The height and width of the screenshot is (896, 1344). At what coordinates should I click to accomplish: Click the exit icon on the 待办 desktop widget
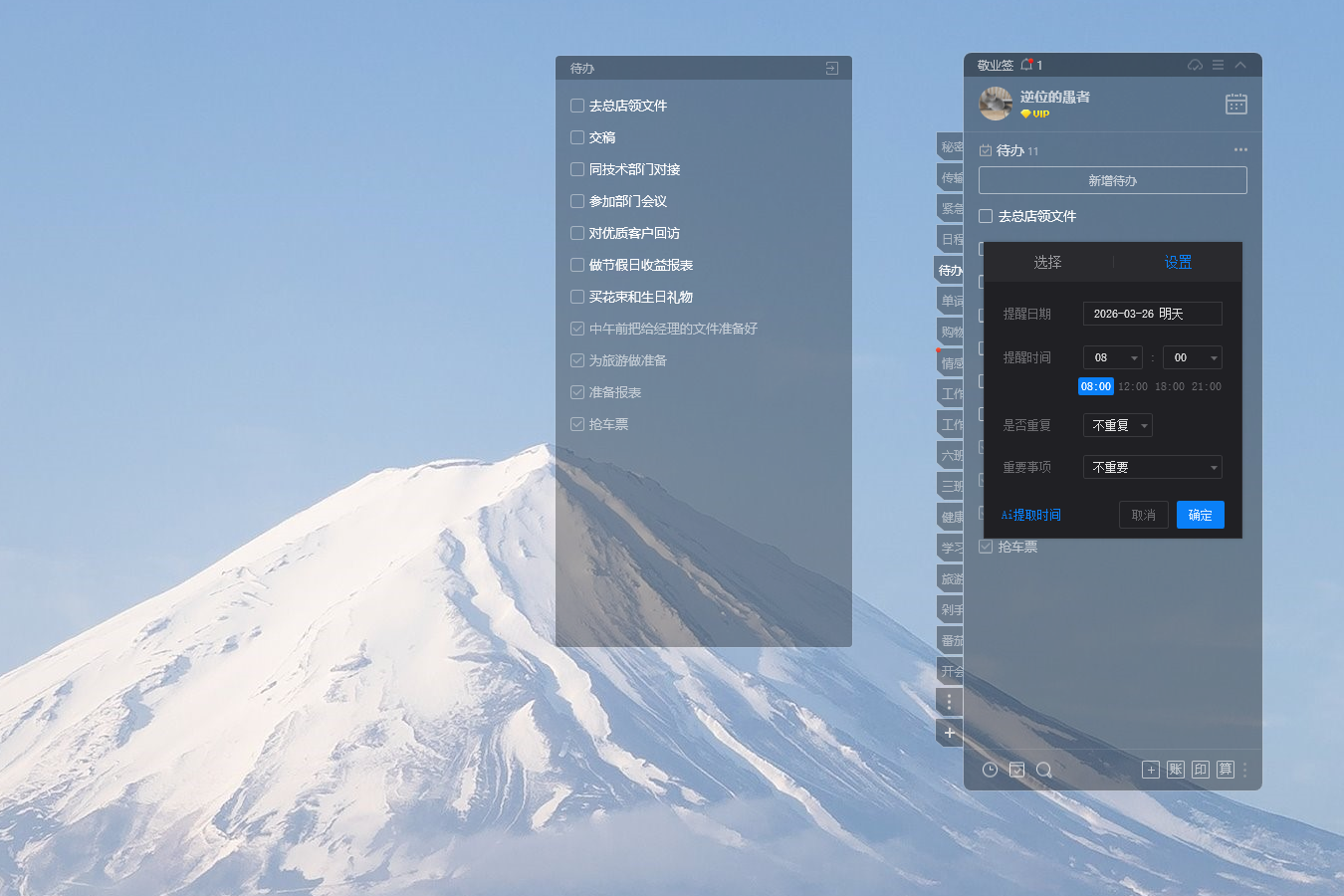[x=831, y=68]
